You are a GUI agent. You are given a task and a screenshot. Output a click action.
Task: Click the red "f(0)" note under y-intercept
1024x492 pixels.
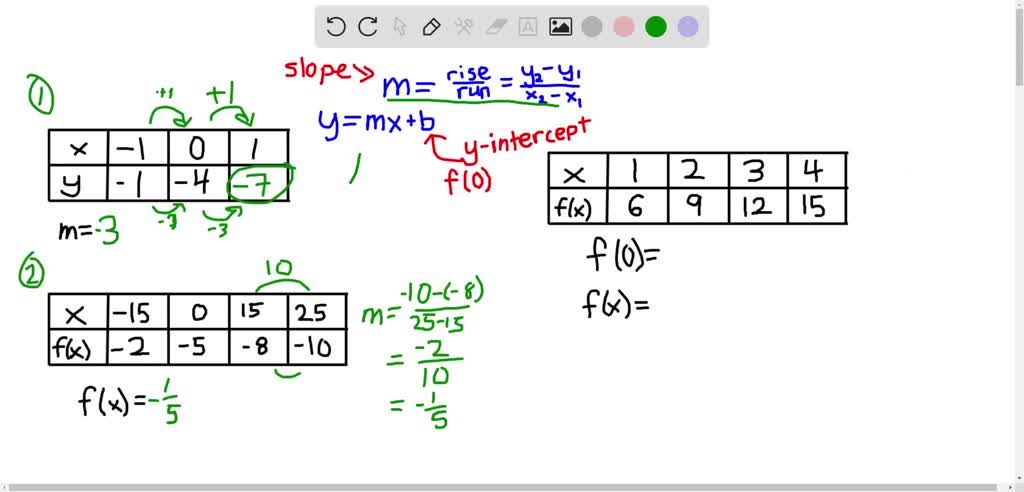point(468,180)
